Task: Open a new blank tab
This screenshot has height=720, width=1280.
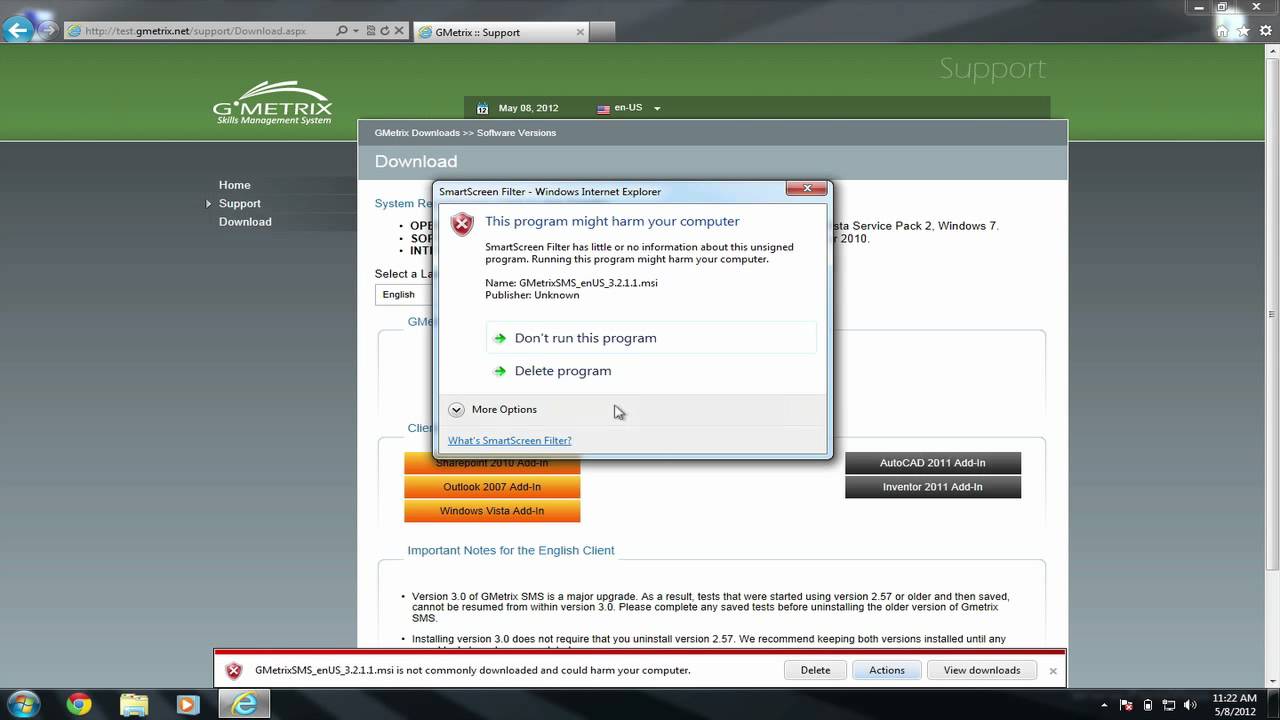Action: 601,32
